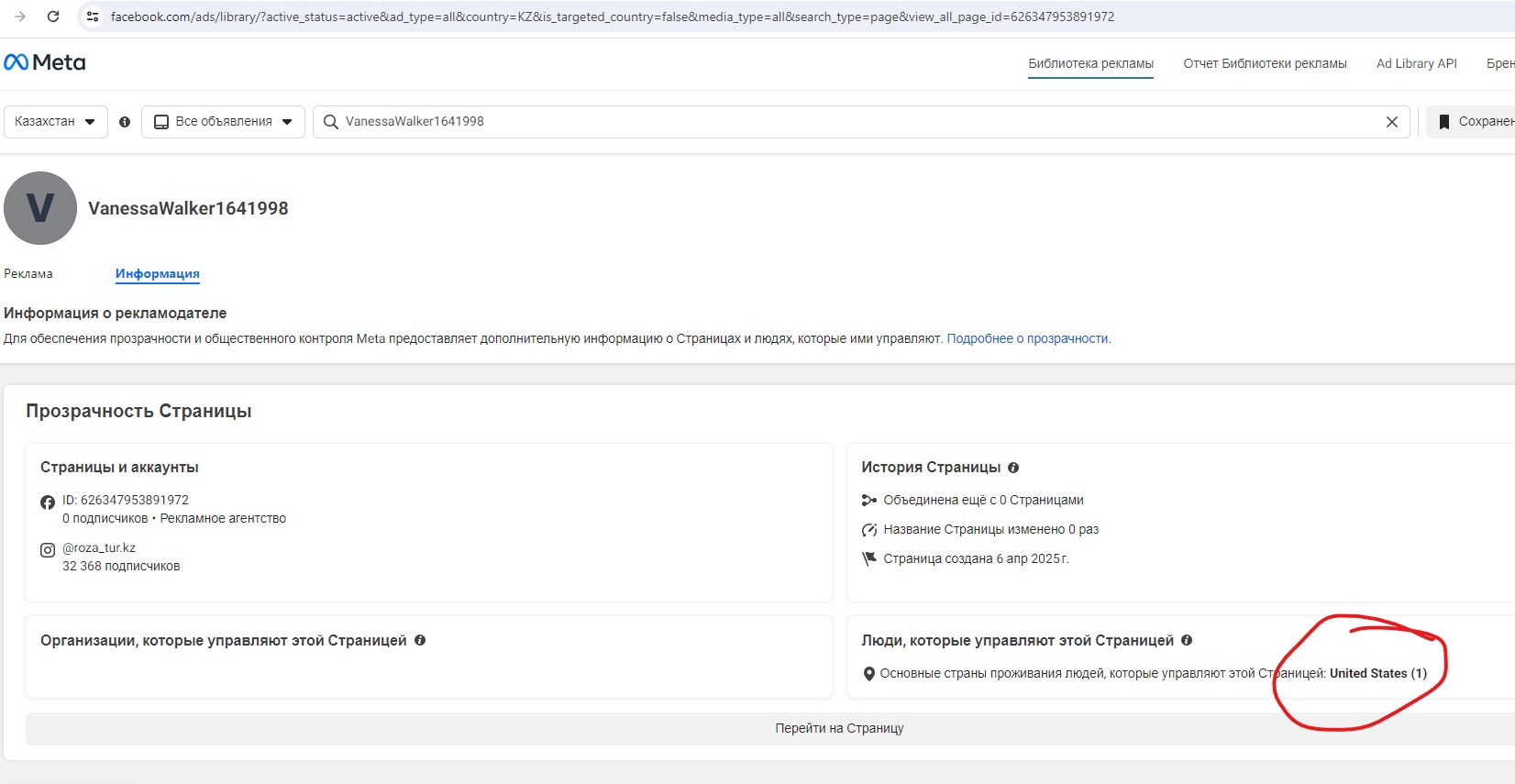Viewport: 1515px width, 784px height.
Task: Open Библиотека рекламы in top navigation
Action: click(1090, 63)
